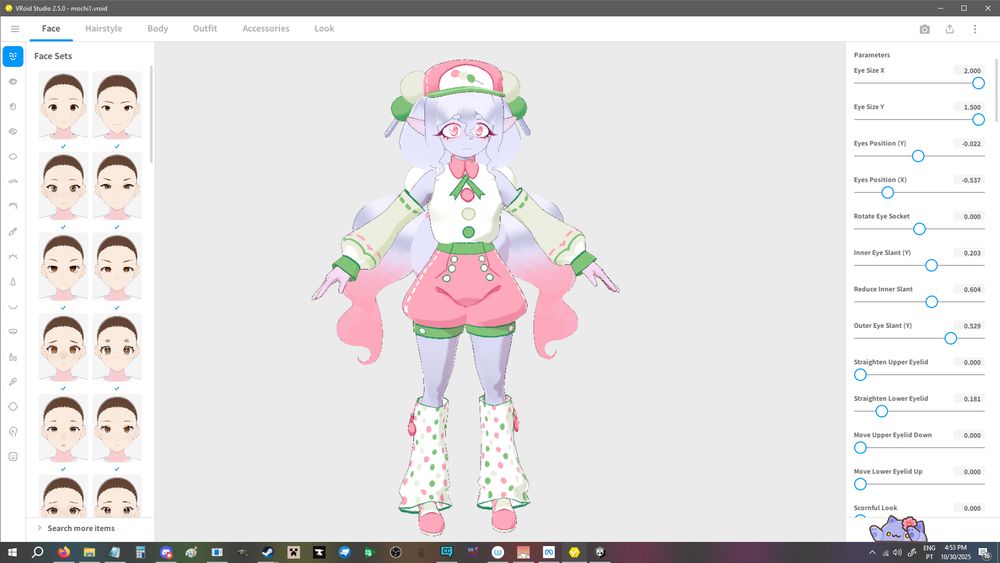Screen dimensions: 1000x563
Task: Switch to the Outfit tab
Action: 205,29
